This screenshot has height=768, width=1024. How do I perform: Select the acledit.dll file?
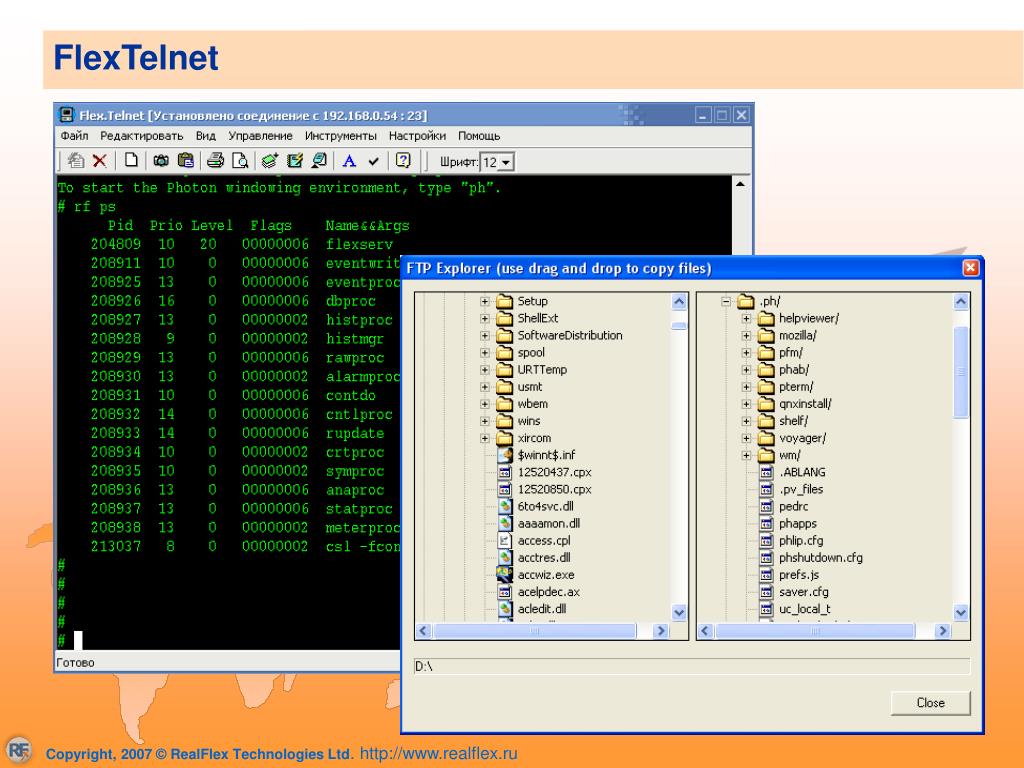(x=541, y=609)
